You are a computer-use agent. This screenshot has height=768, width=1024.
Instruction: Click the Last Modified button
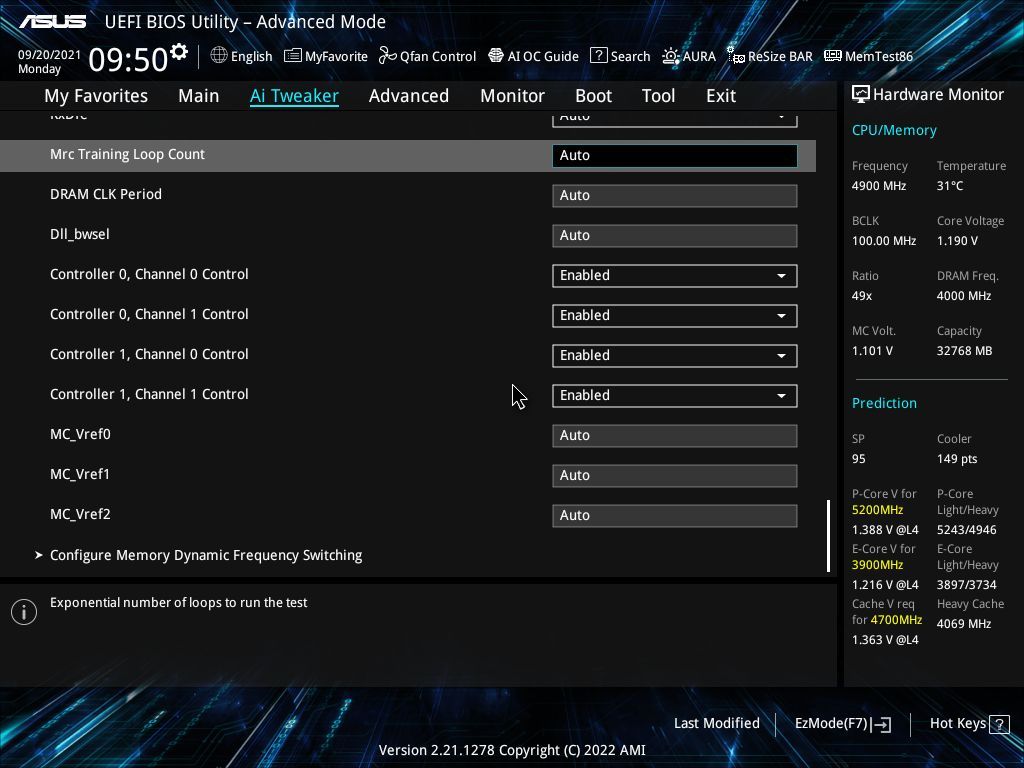[x=716, y=724]
